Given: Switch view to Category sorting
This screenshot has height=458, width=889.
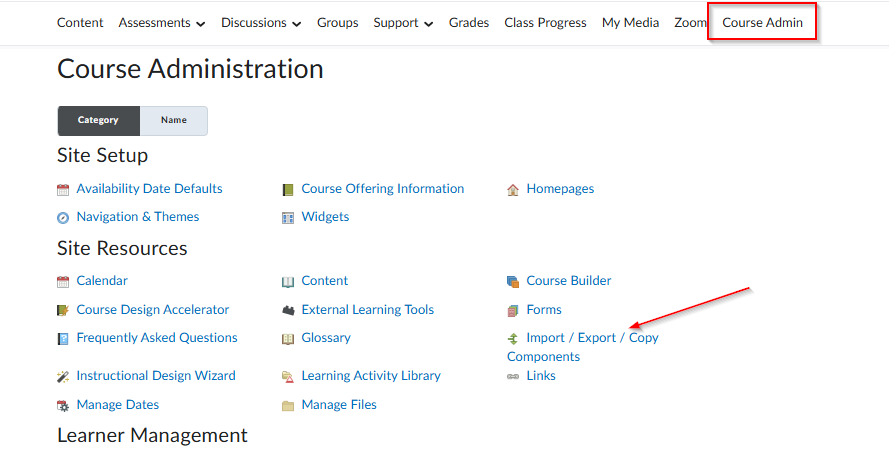Looking at the screenshot, I should tap(98, 120).
